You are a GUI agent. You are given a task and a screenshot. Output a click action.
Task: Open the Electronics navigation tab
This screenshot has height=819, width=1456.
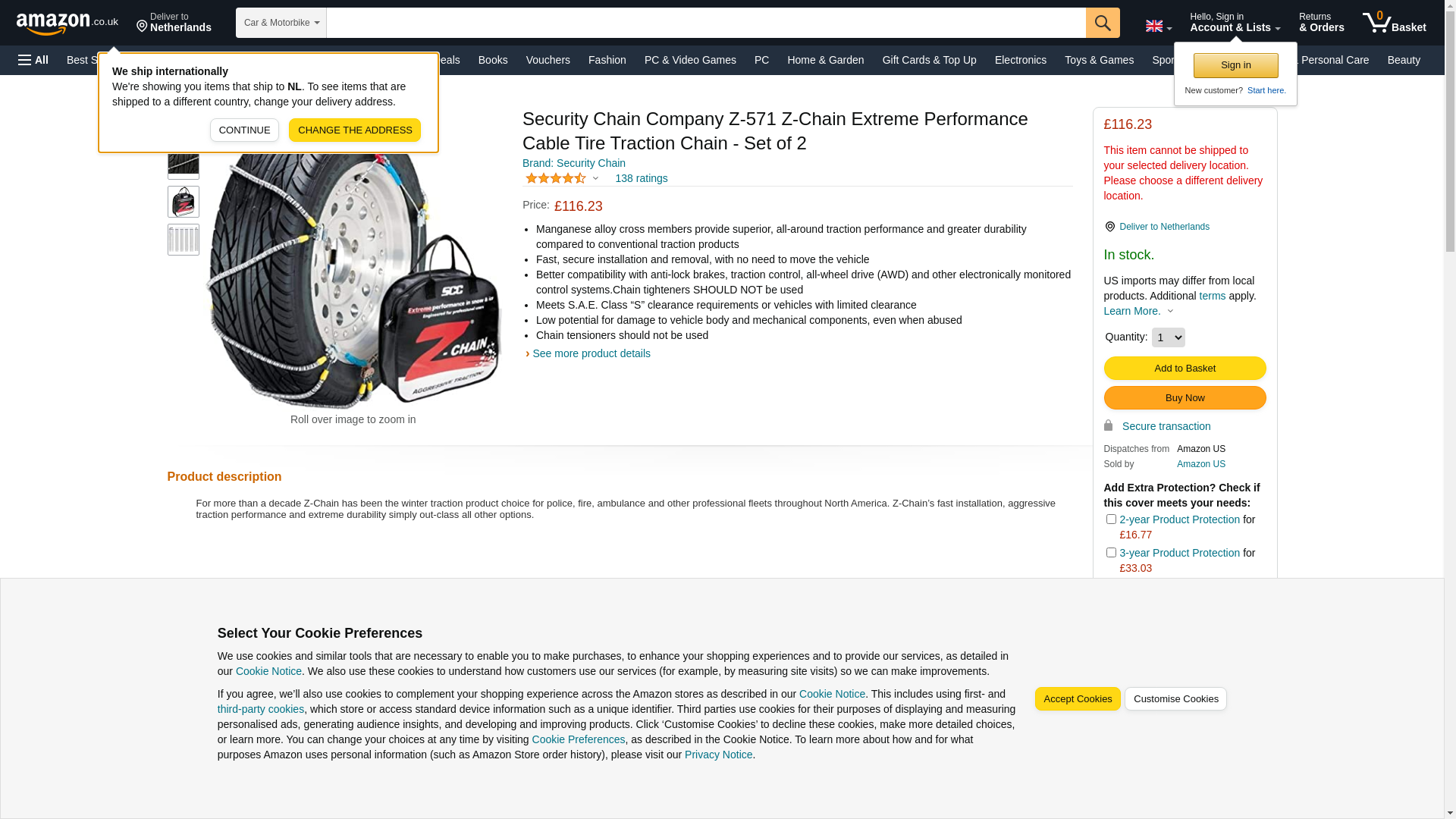tap(1020, 60)
